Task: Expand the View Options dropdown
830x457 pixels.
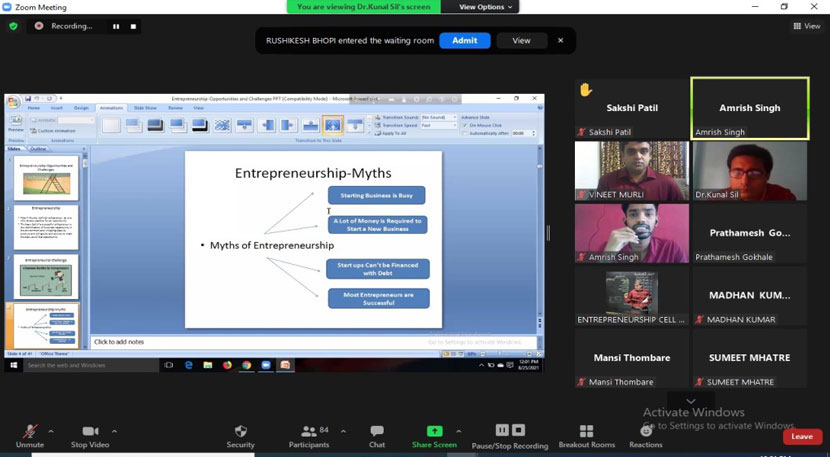Action: (485, 7)
